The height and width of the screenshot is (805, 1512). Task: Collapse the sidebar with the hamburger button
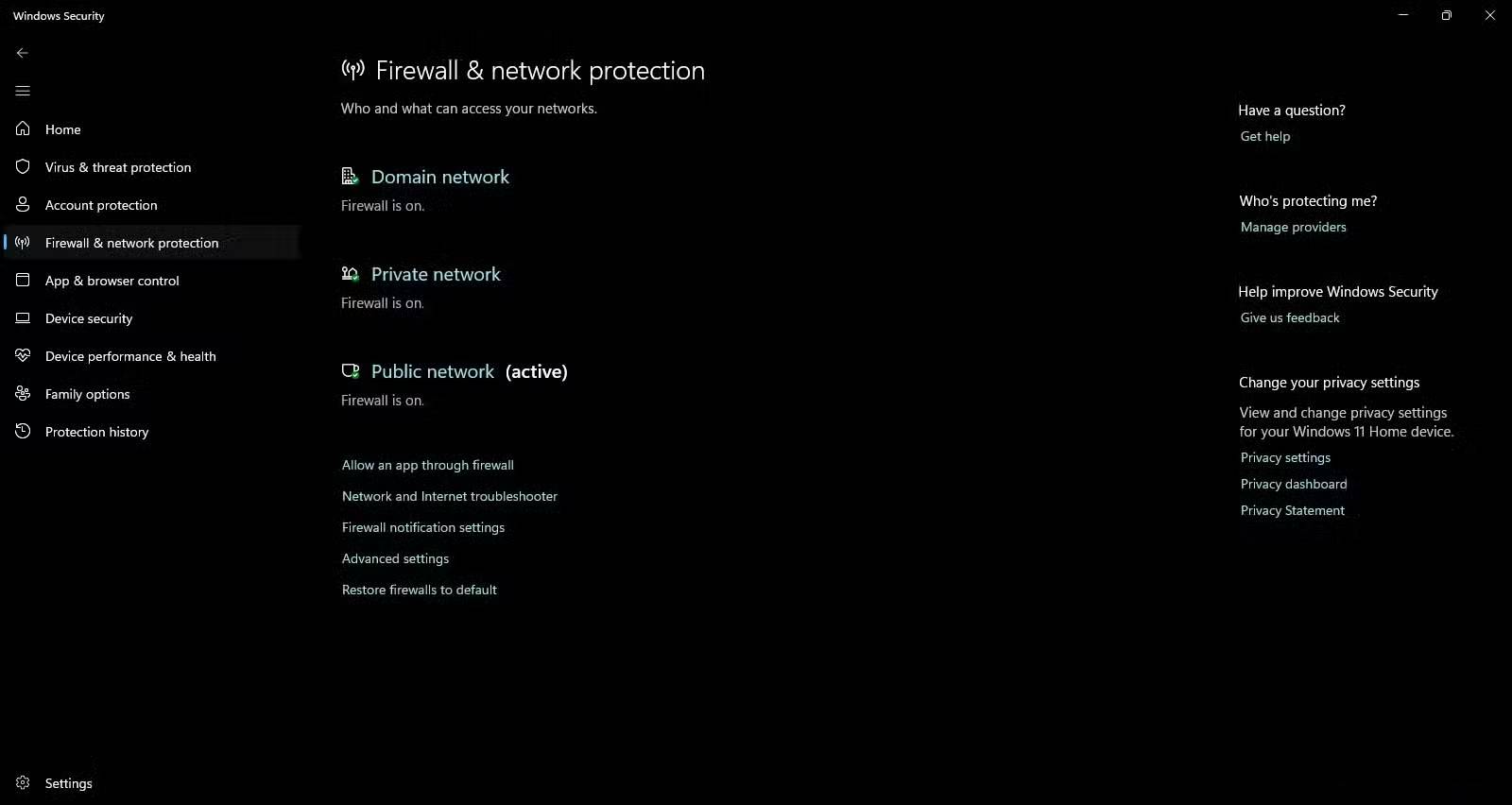click(x=23, y=91)
